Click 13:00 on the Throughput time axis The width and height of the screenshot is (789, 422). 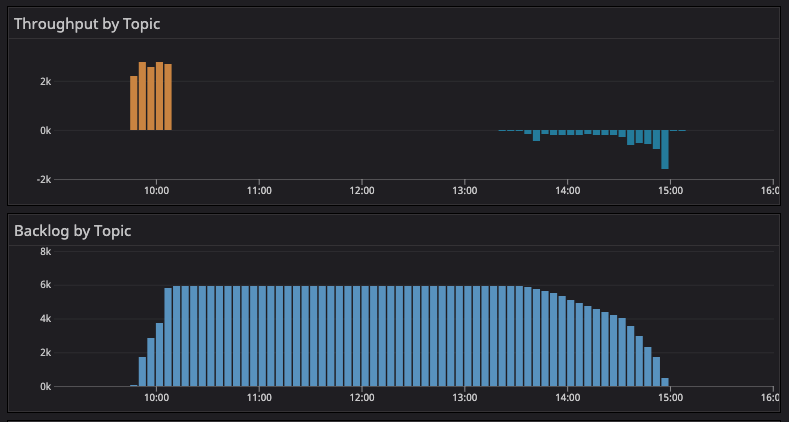click(464, 191)
